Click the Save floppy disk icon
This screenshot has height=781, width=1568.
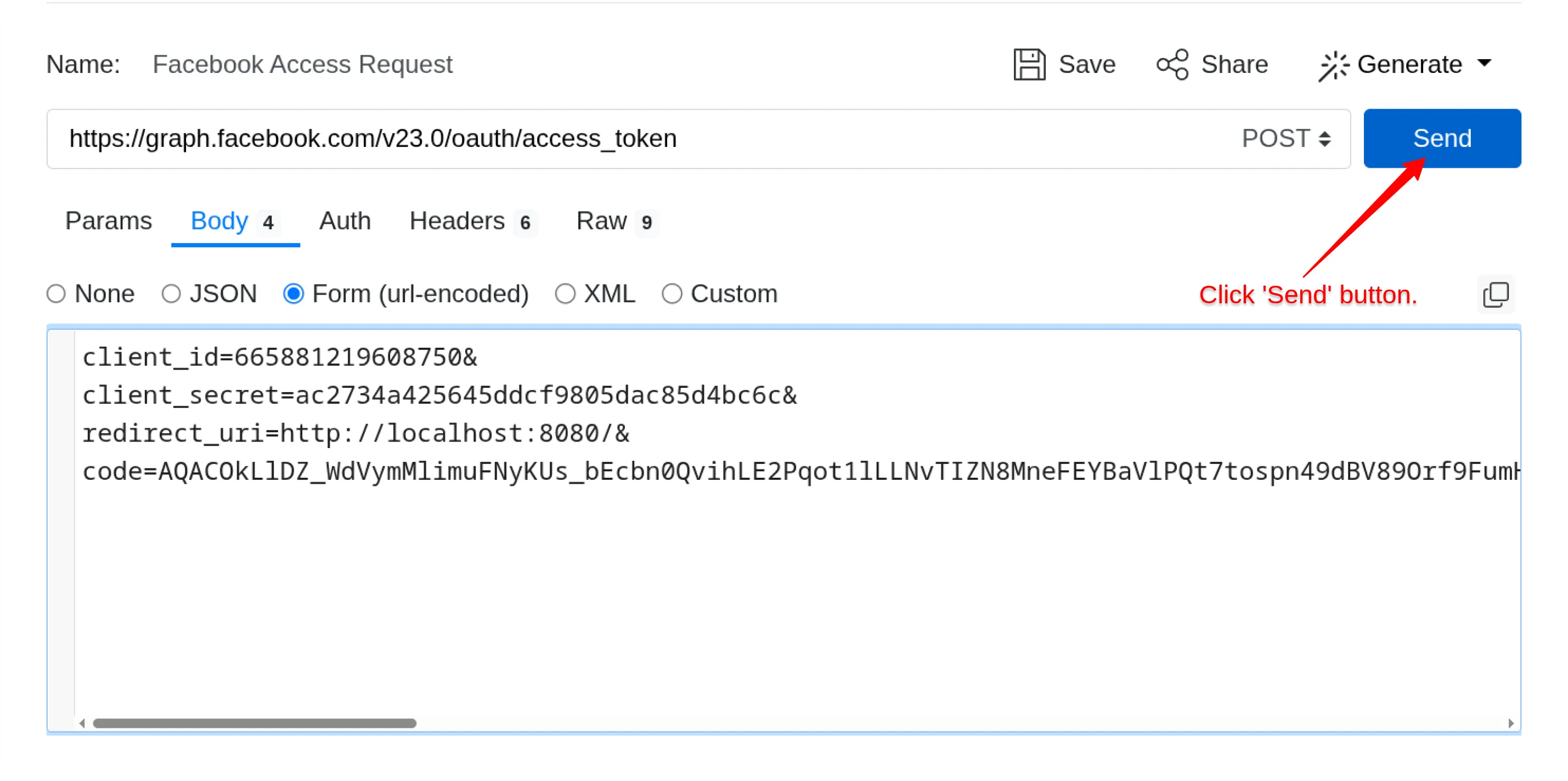pyautogui.click(x=1029, y=65)
